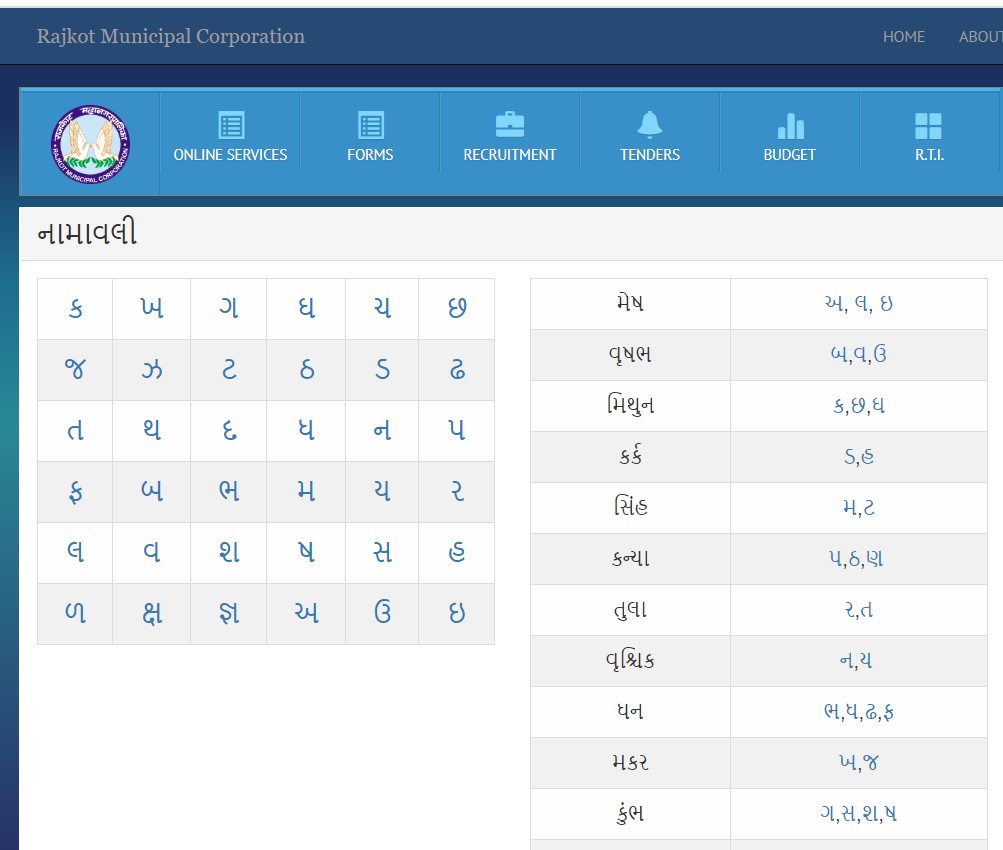The height and width of the screenshot is (850, 1003).
Task: Choose letter ન in alphabet grid
Action: pos(383,430)
